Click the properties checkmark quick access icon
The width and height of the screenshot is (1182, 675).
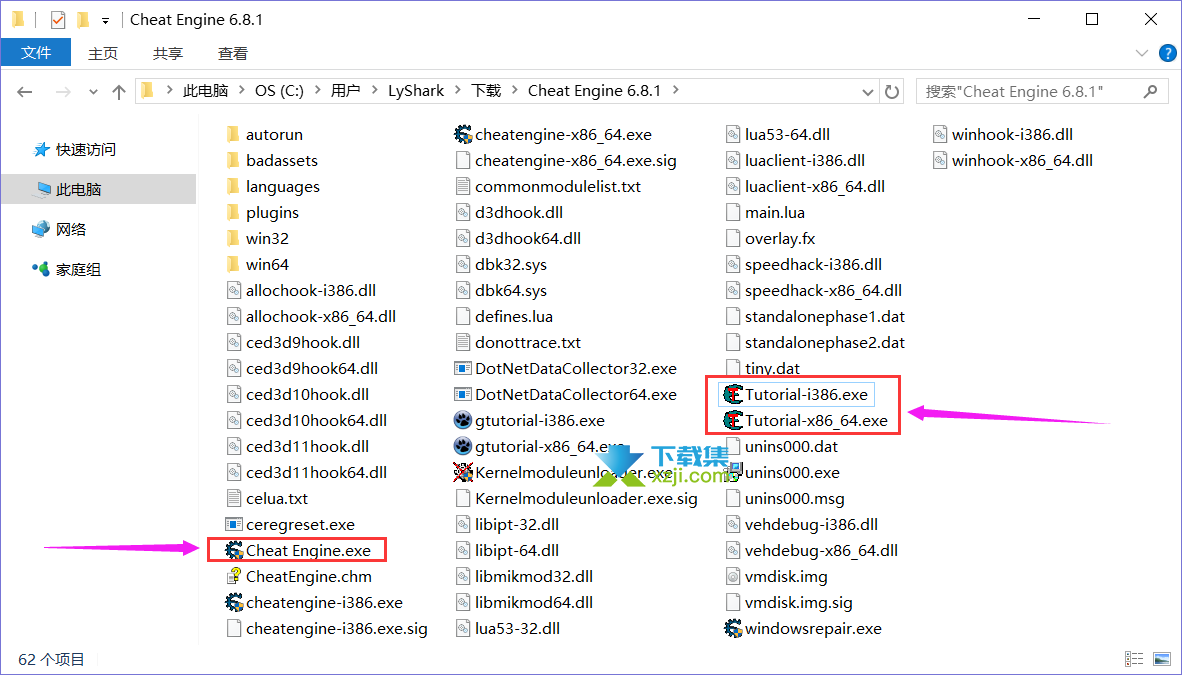(58, 20)
